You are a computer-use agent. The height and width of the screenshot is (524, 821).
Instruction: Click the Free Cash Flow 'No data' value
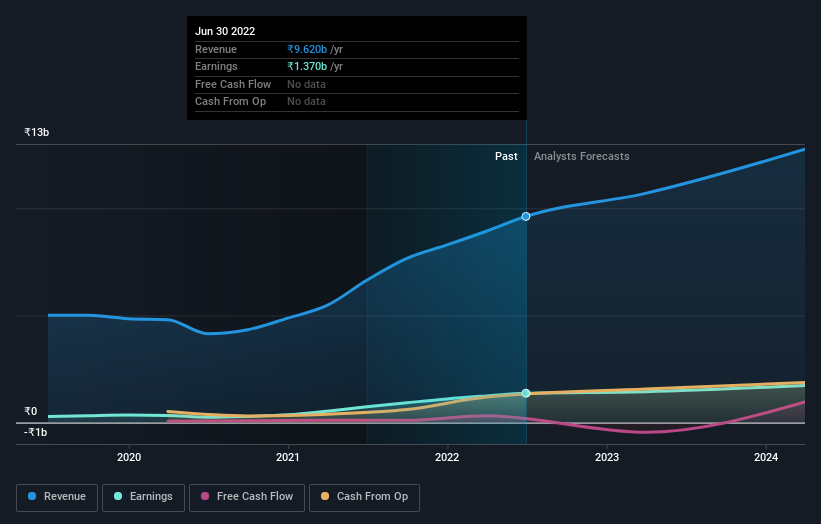pos(306,84)
